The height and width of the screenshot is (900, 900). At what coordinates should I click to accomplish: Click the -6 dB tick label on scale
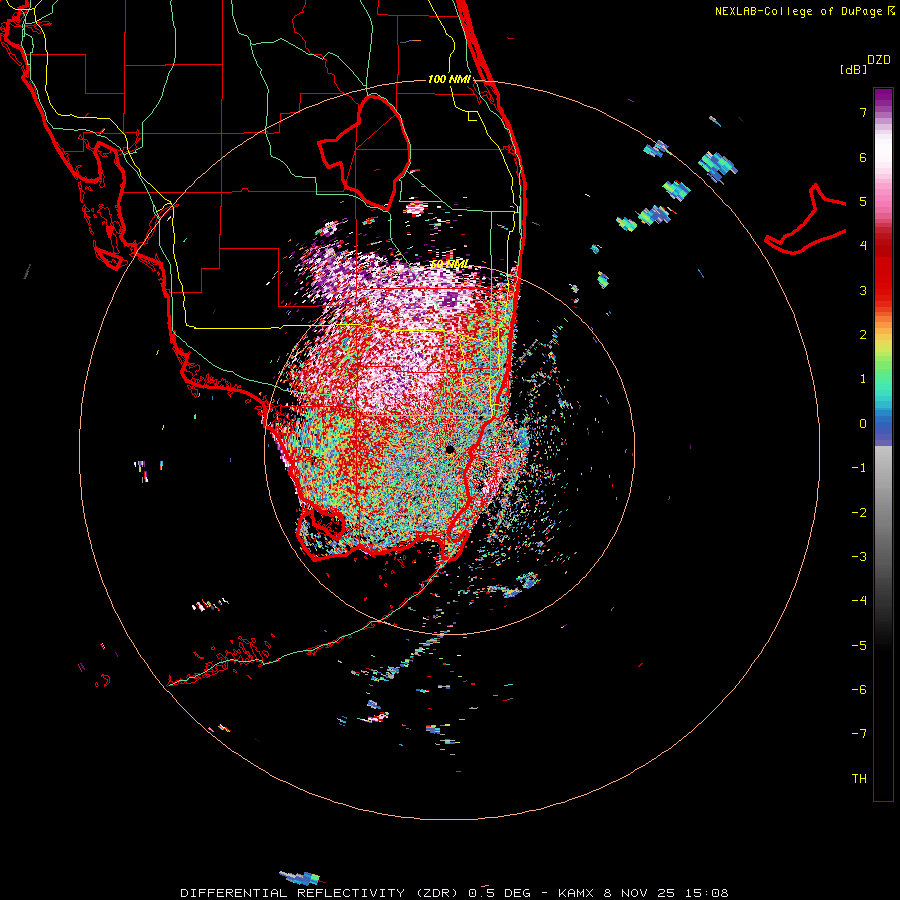coord(859,690)
